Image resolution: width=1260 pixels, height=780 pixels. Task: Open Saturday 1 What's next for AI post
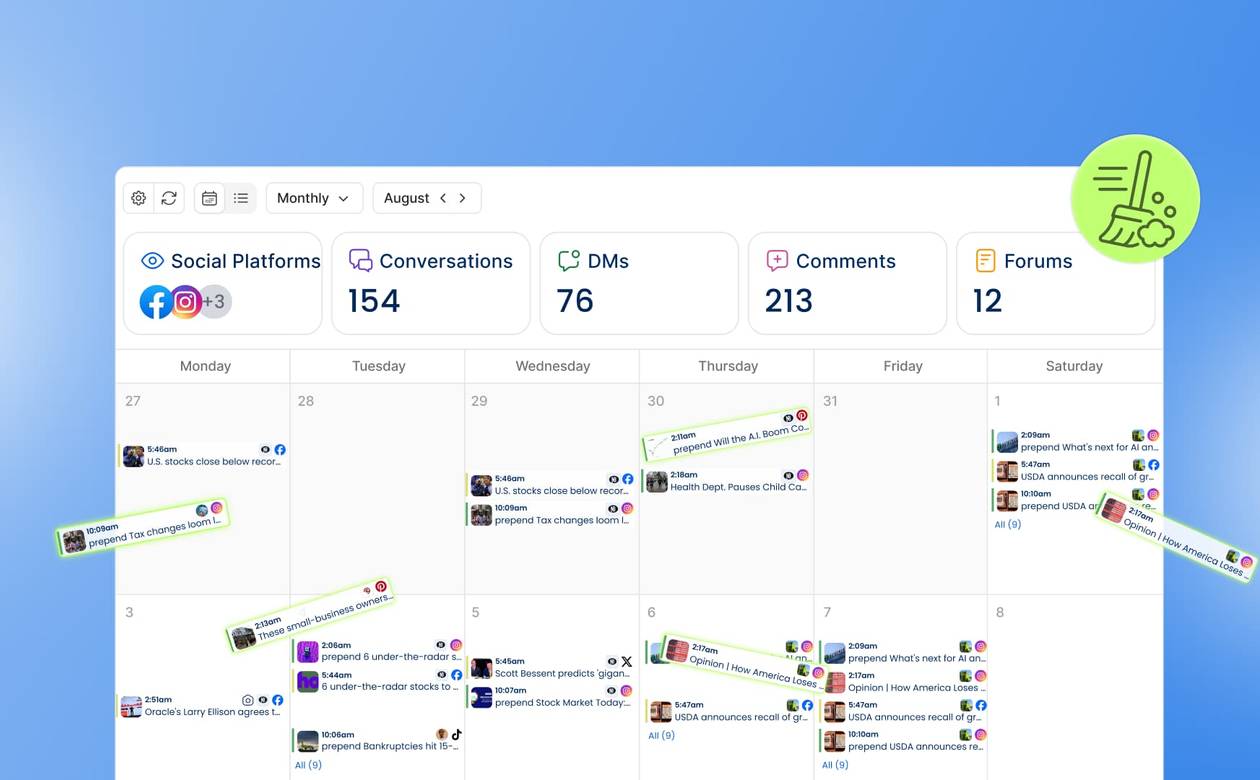point(1076,441)
